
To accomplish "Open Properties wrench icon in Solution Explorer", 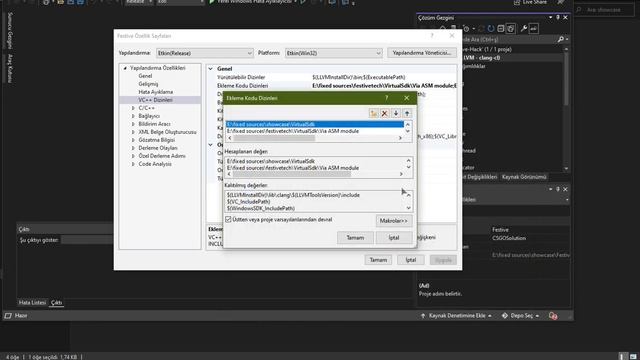I will tap(524, 29).
